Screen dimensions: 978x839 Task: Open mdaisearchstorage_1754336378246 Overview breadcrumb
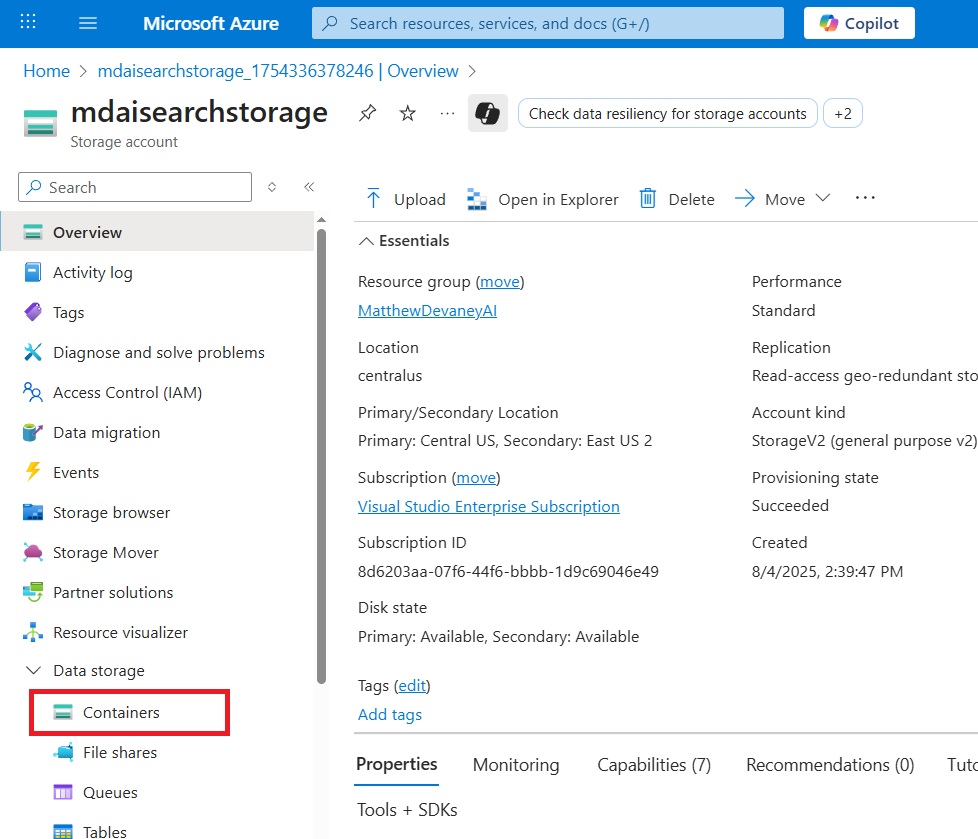pyautogui.click(x=278, y=71)
